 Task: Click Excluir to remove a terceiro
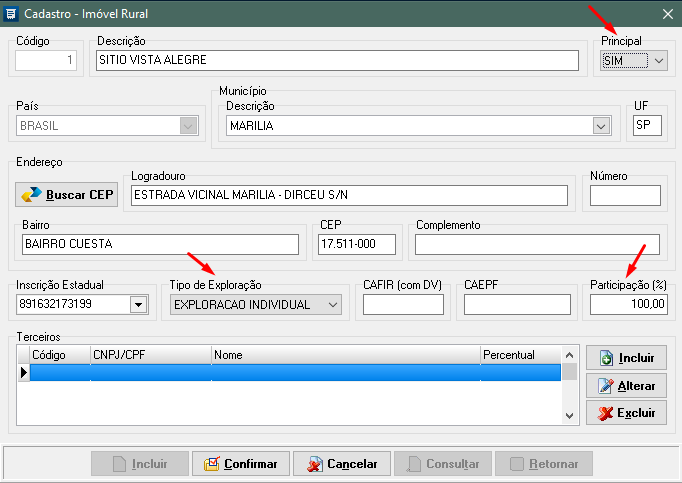[x=626, y=413]
